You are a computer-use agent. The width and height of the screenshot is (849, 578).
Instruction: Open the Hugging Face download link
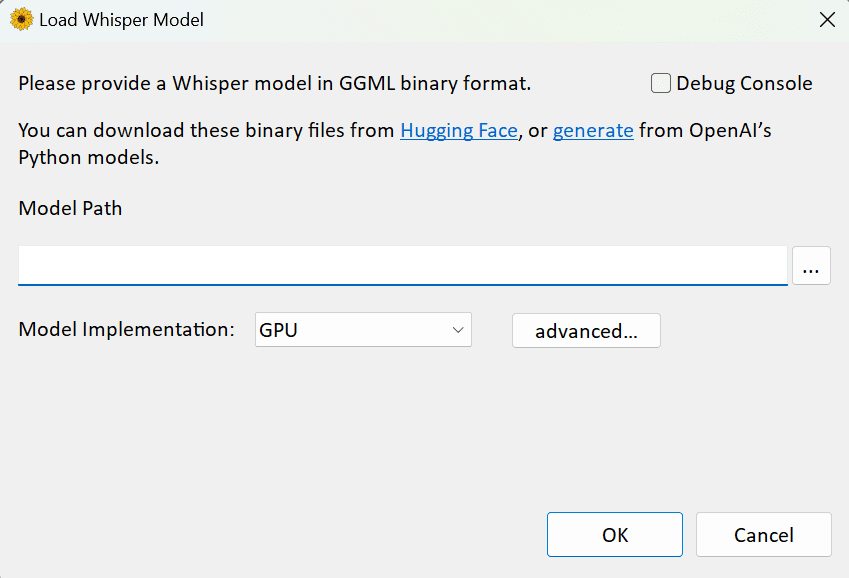[459, 130]
